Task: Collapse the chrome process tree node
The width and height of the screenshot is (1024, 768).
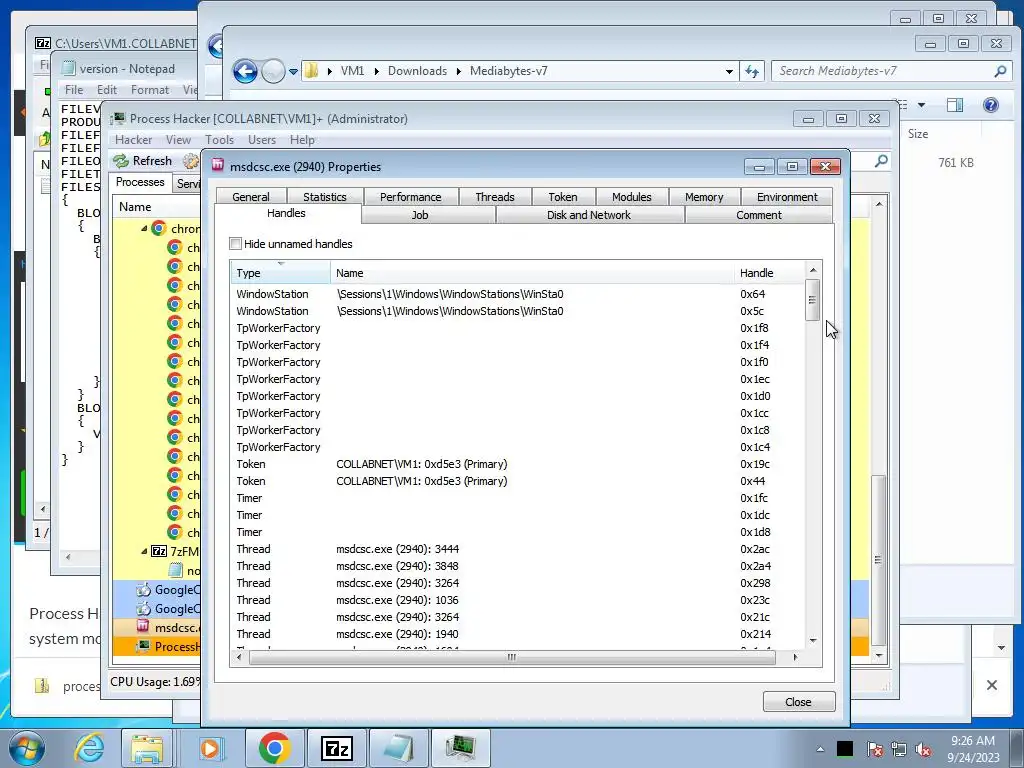Action: (144, 229)
